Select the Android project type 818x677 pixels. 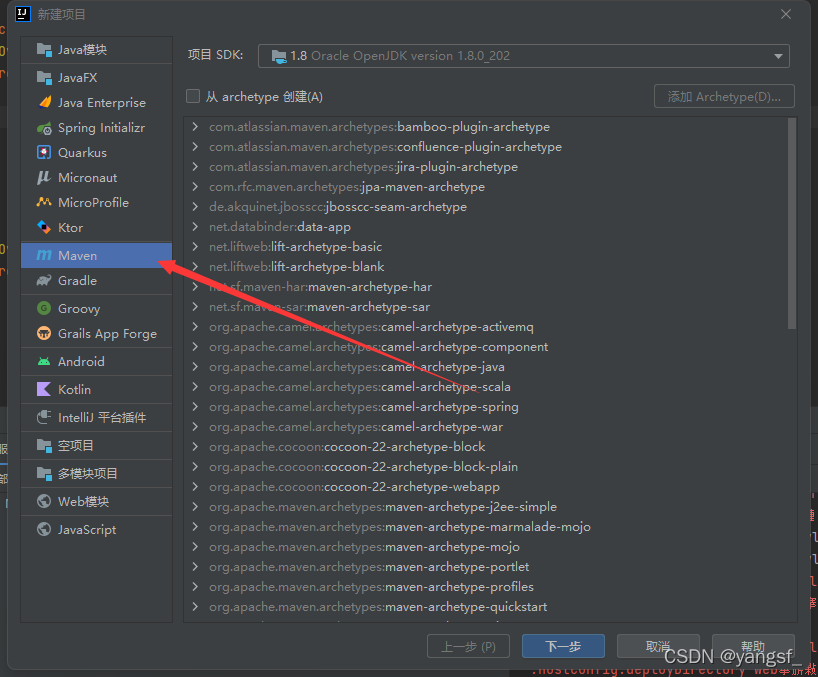tap(97, 361)
